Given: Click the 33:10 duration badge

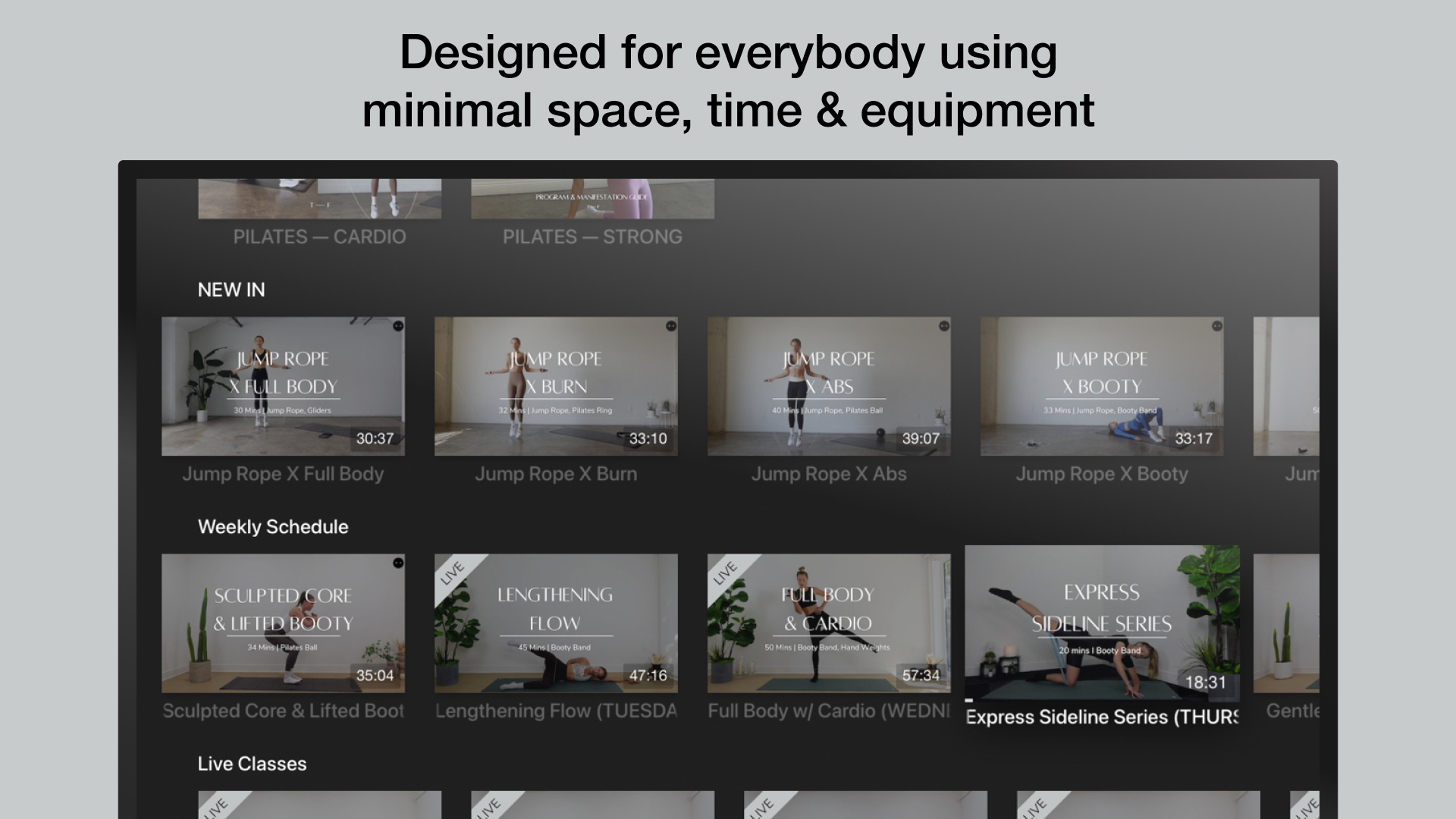Looking at the screenshot, I should 648,438.
